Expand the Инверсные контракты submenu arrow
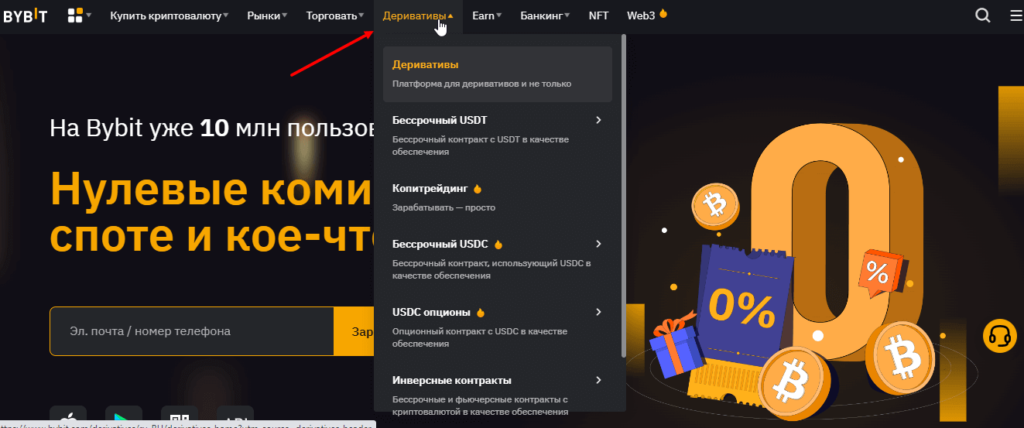Viewport: 1024px width, 428px height. [598, 380]
